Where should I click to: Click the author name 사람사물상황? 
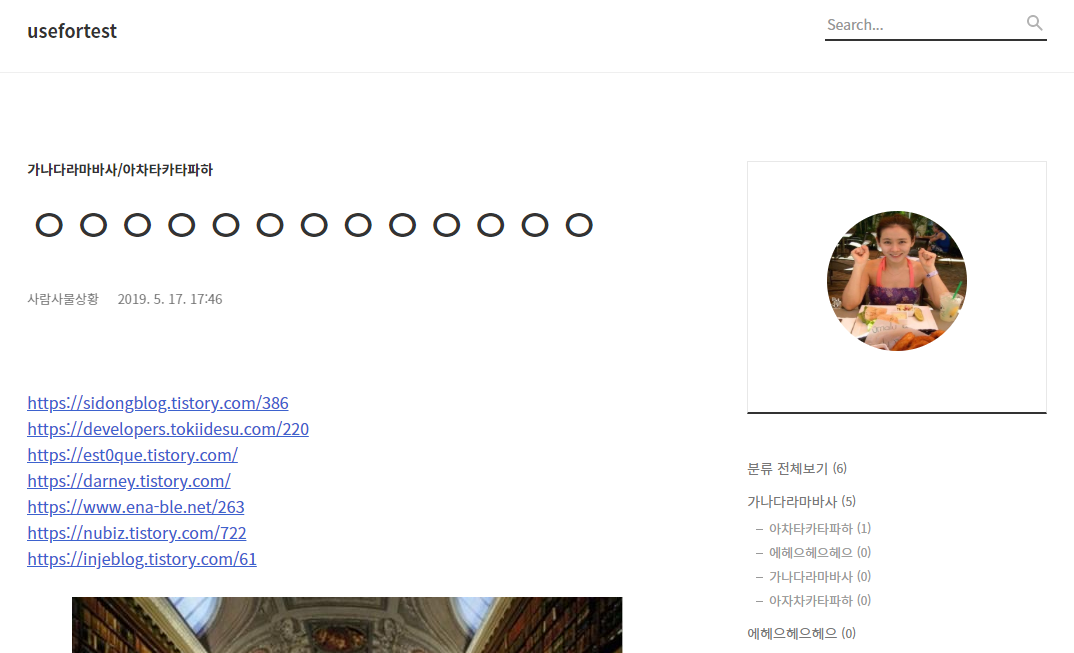click(63, 299)
